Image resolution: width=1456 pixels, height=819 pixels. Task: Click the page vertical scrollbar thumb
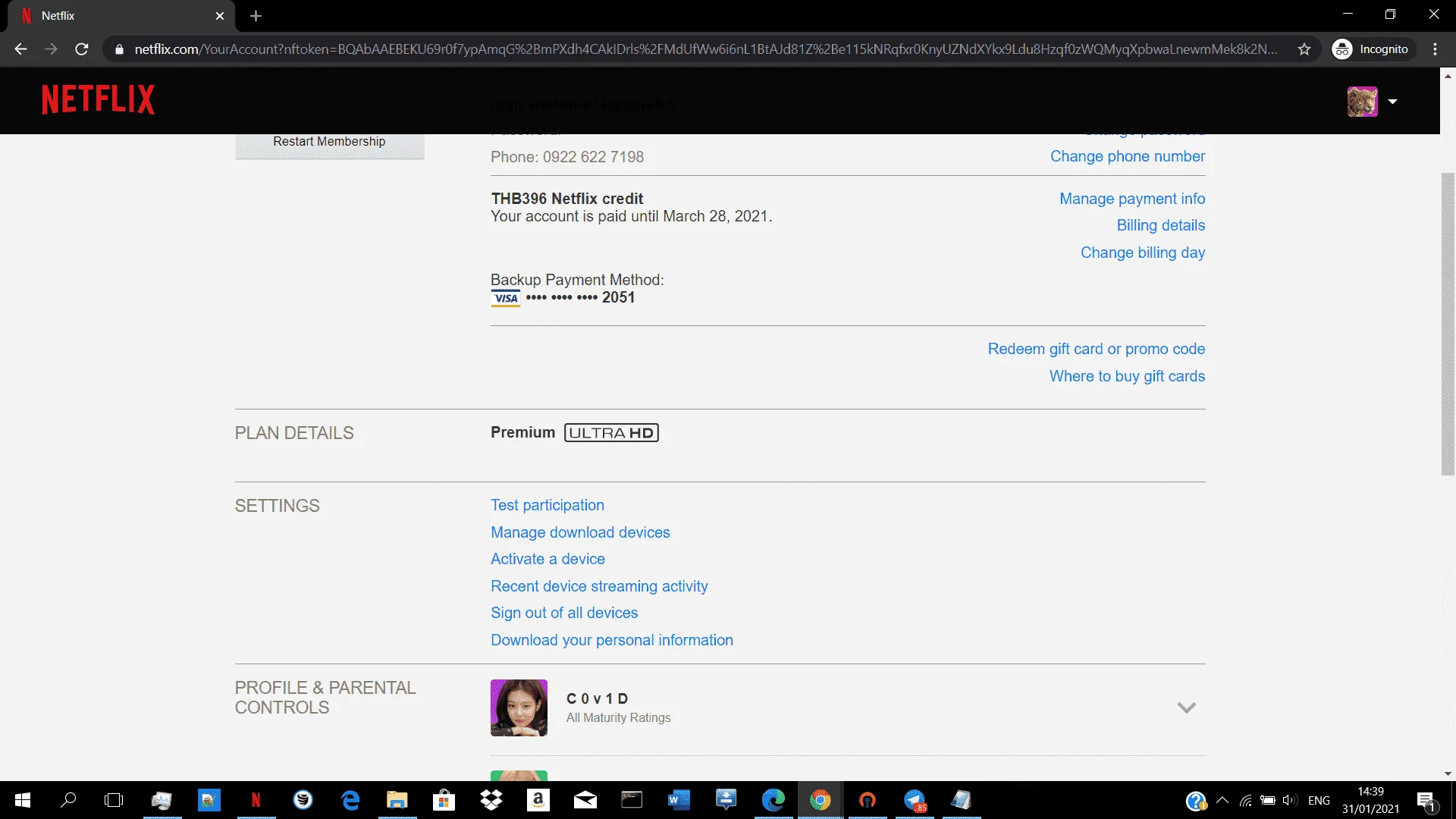click(1448, 325)
